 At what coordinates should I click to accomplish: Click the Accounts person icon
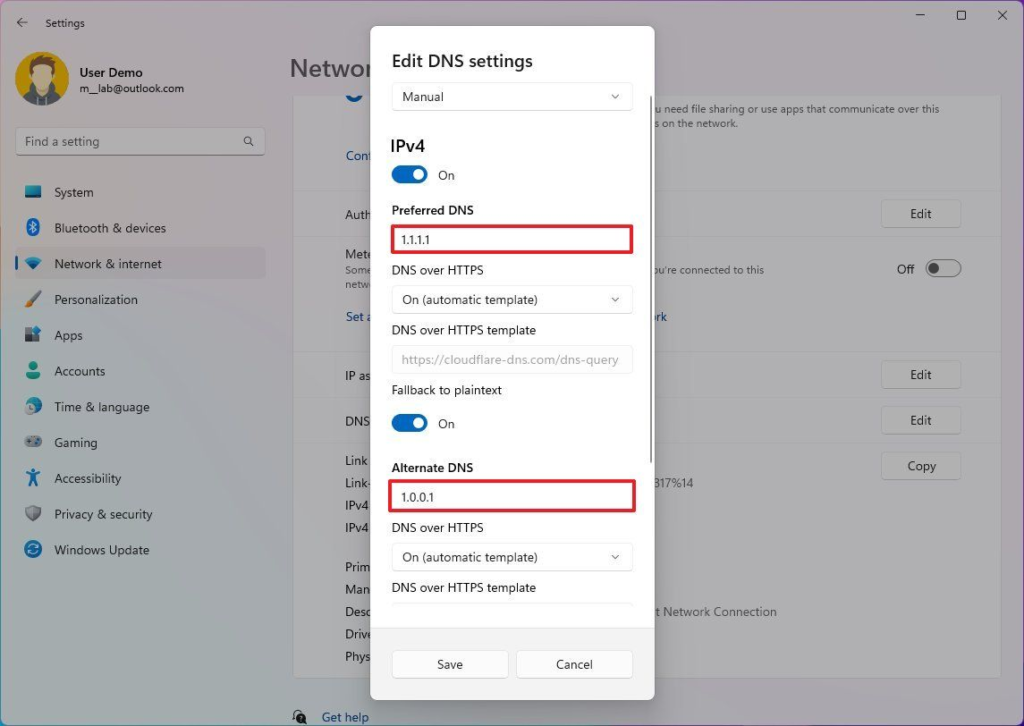coord(33,371)
